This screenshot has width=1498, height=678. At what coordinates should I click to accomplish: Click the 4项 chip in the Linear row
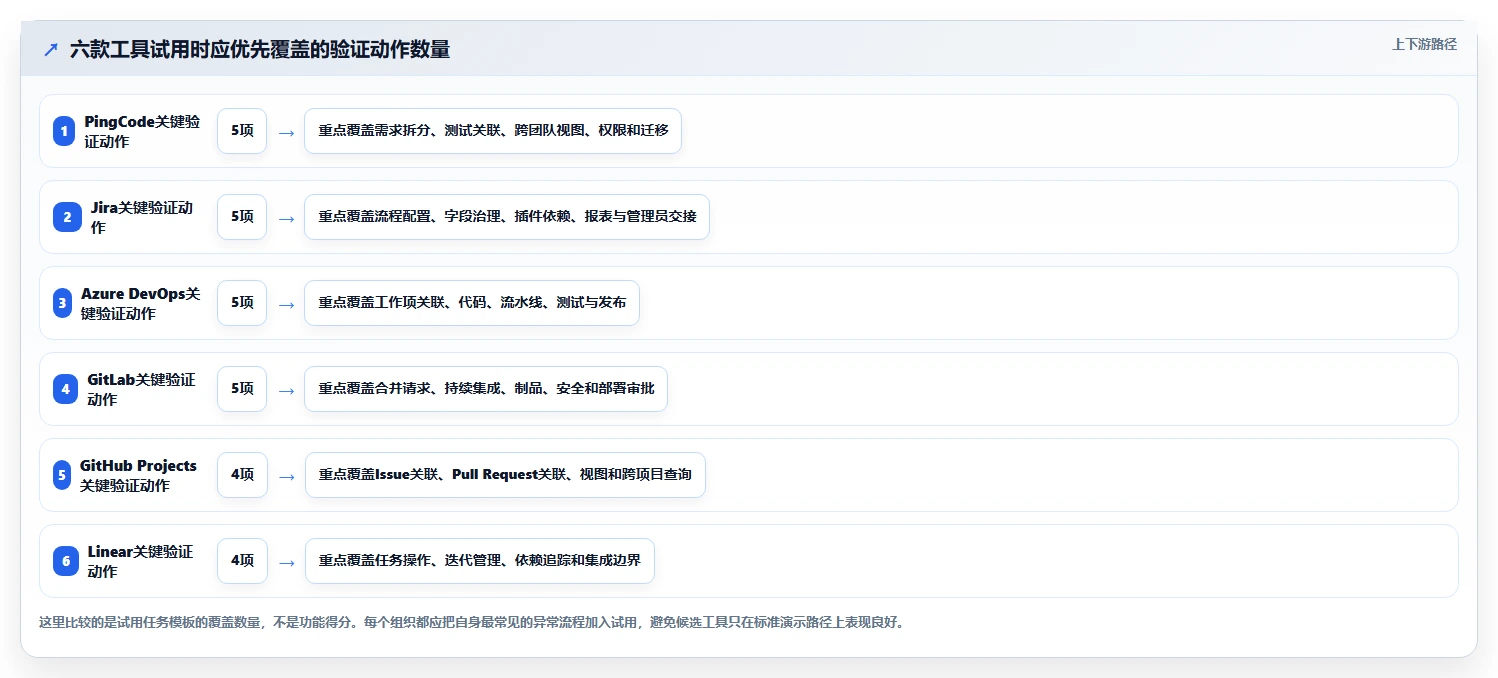pos(242,561)
